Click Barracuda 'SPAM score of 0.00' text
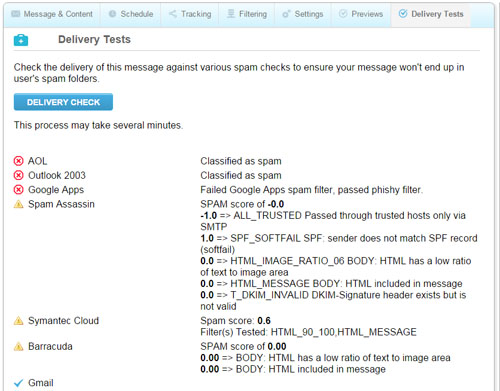The height and width of the screenshot is (391, 500). (x=243, y=346)
